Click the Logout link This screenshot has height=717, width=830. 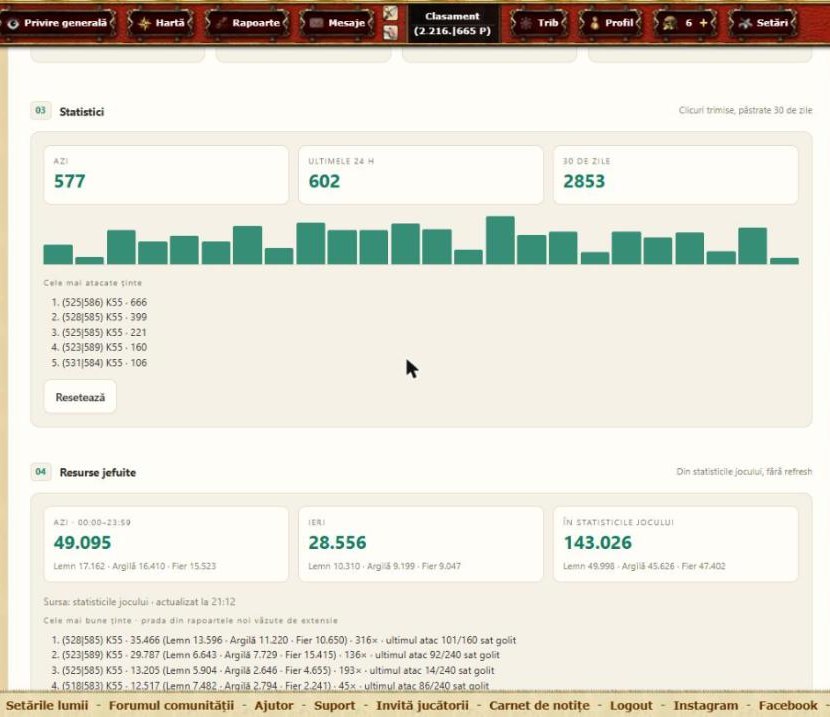(631, 705)
